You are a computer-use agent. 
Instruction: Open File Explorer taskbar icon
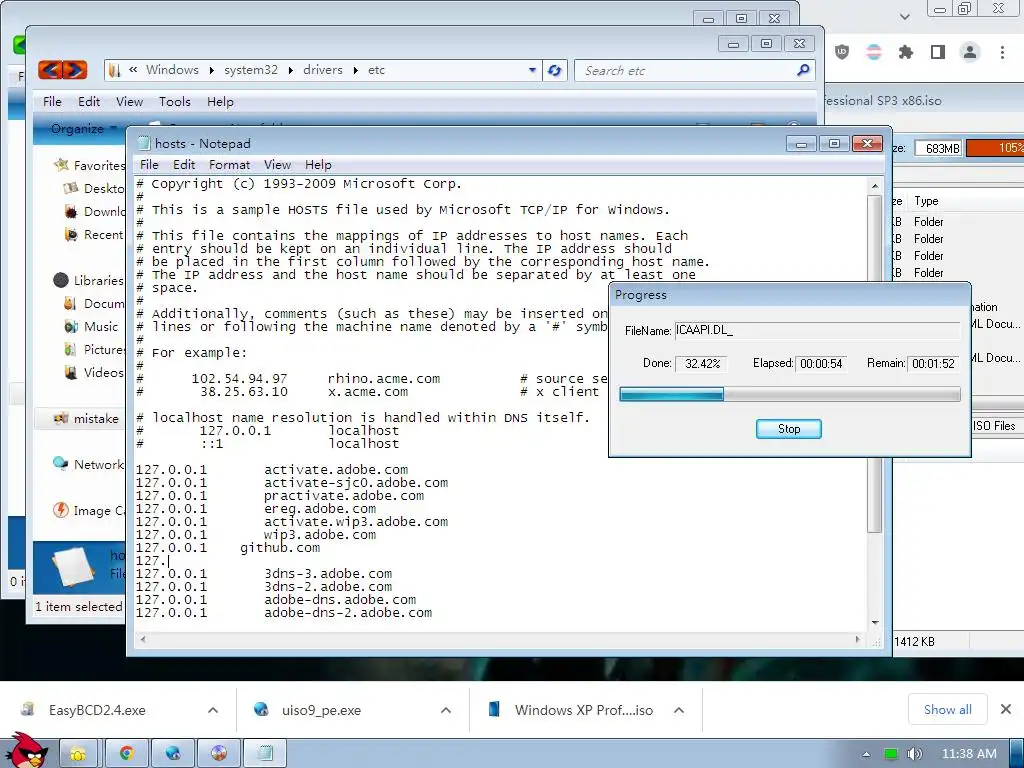pyautogui.click(x=78, y=754)
